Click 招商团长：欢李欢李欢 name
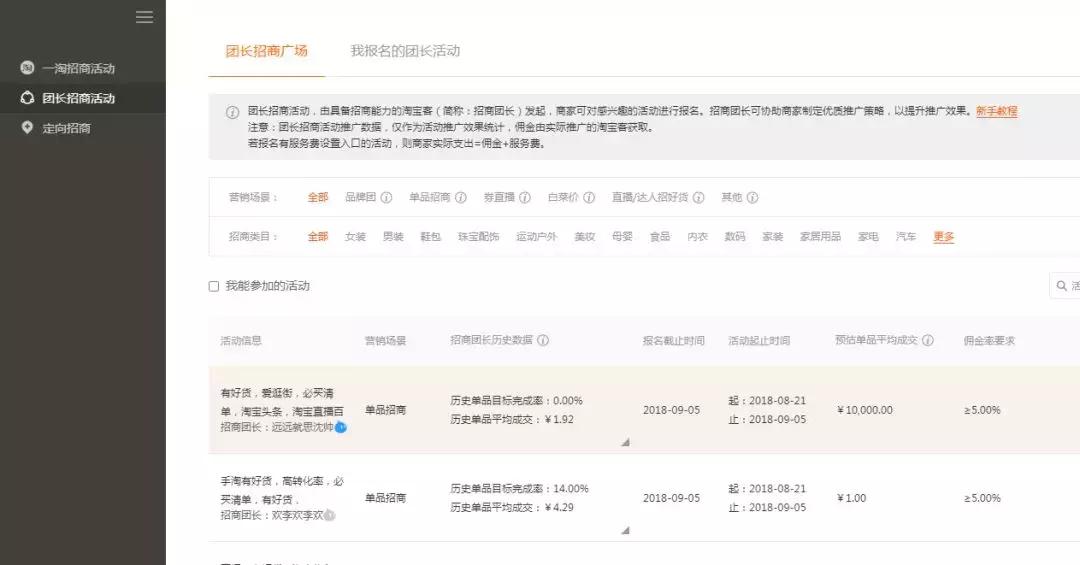Viewport: 1080px width, 565px height. (x=271, y=516)
